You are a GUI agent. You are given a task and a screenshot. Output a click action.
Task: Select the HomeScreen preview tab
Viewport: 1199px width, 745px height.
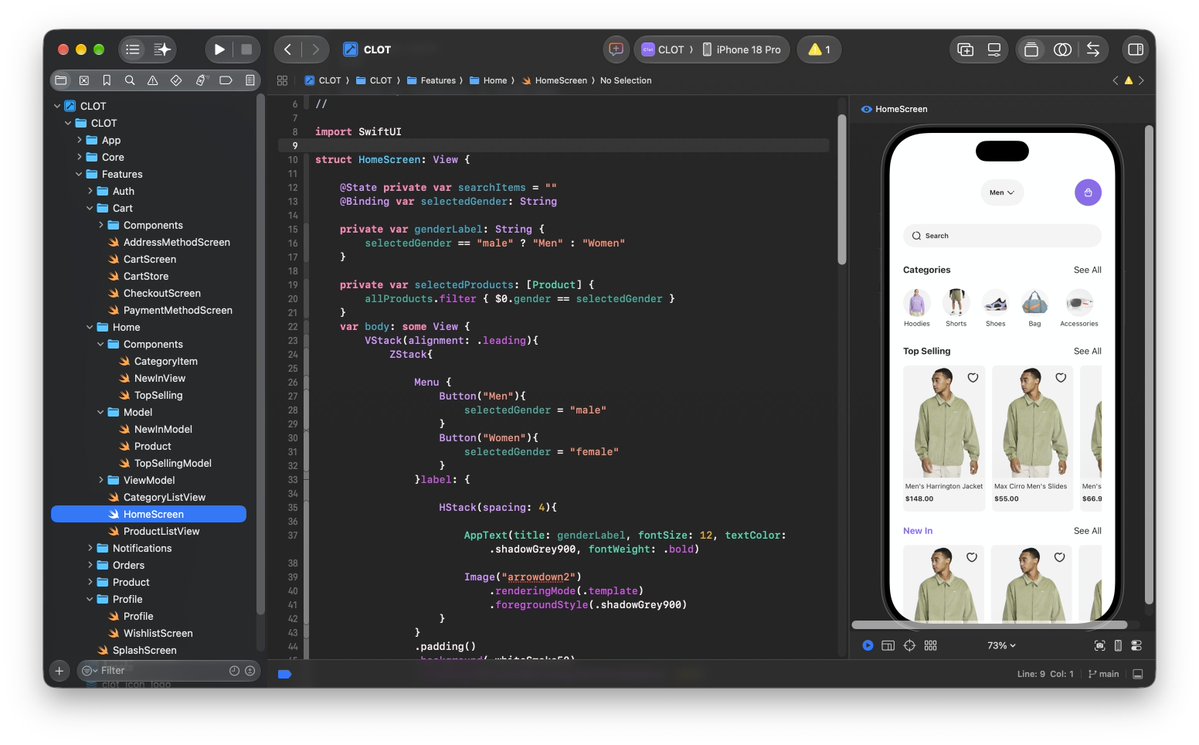(x=894, y=109)
